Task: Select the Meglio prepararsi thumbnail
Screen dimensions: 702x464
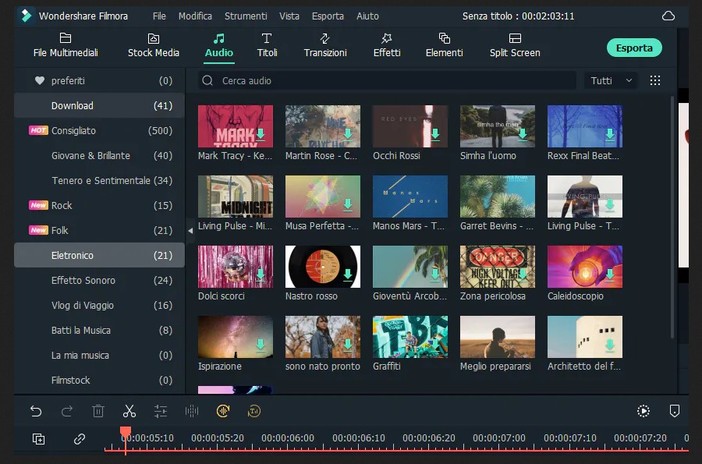Action: pyautogui.click(x=497, y=337)
